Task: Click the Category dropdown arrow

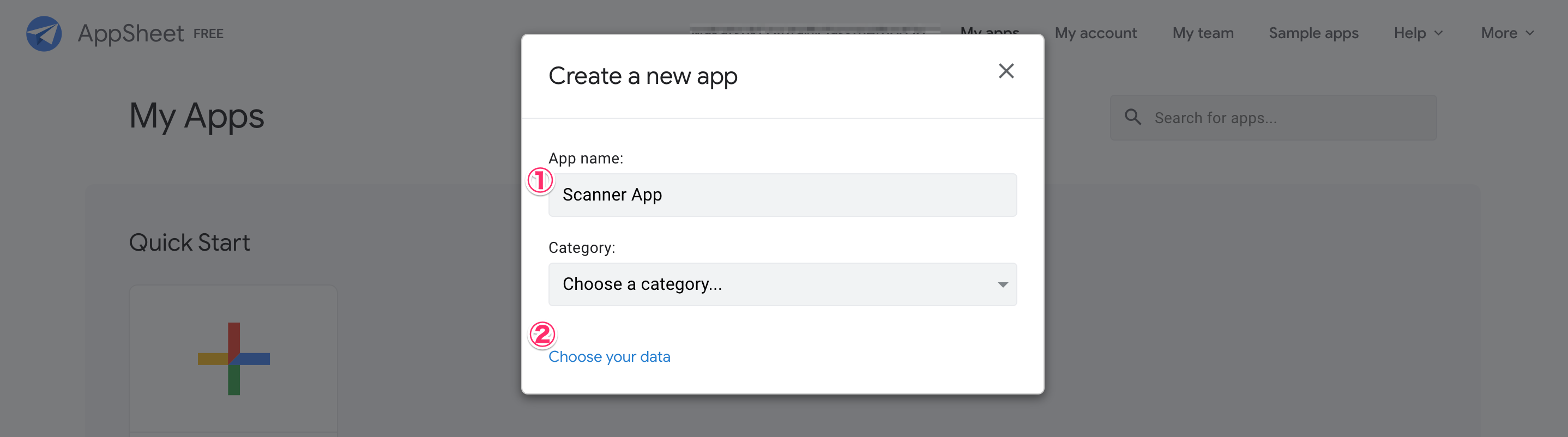Action: coord(1002,284)
